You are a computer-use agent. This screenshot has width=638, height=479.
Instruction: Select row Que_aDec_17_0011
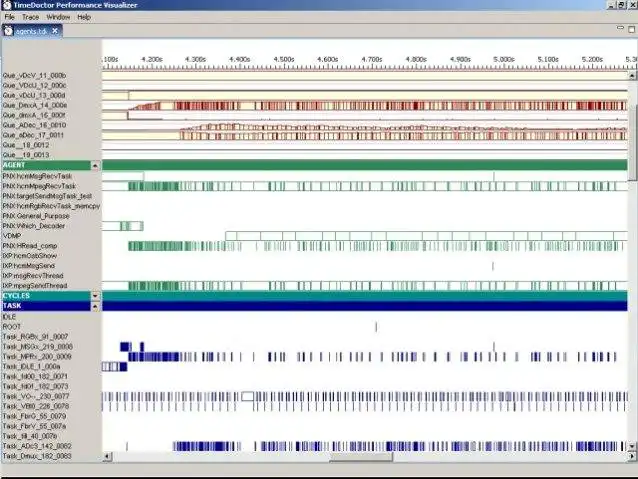pyautogui.click(x=33, y=135)
